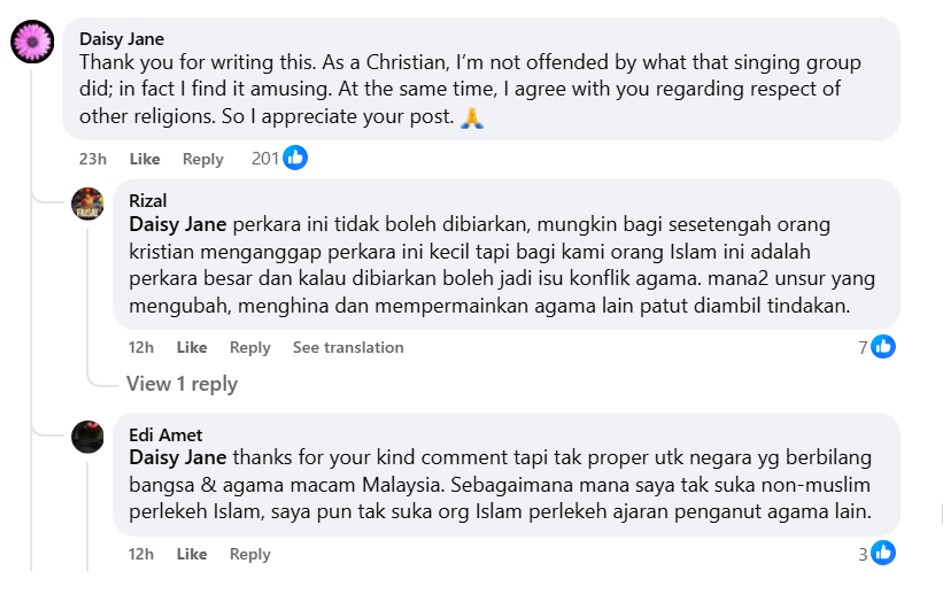Like Rizal's reply
Image resolution: width=946 pixels, height=595 pixels.
click(192, 347)
